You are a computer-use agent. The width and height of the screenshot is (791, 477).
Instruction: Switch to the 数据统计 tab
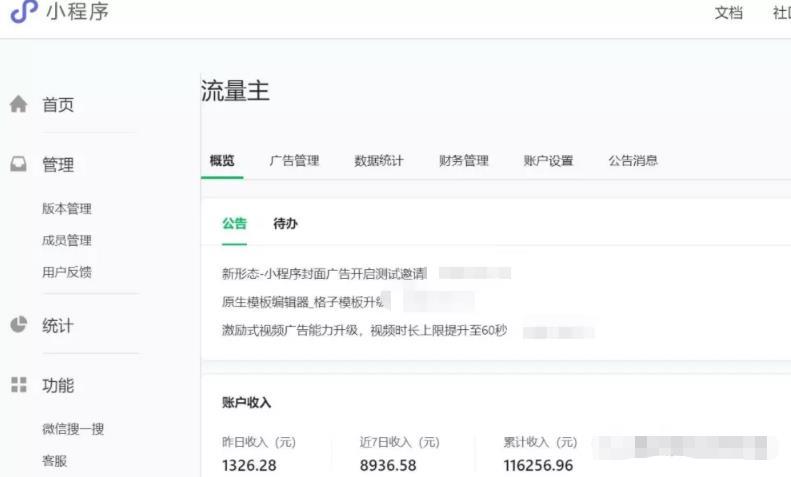[x=379, y=161]
